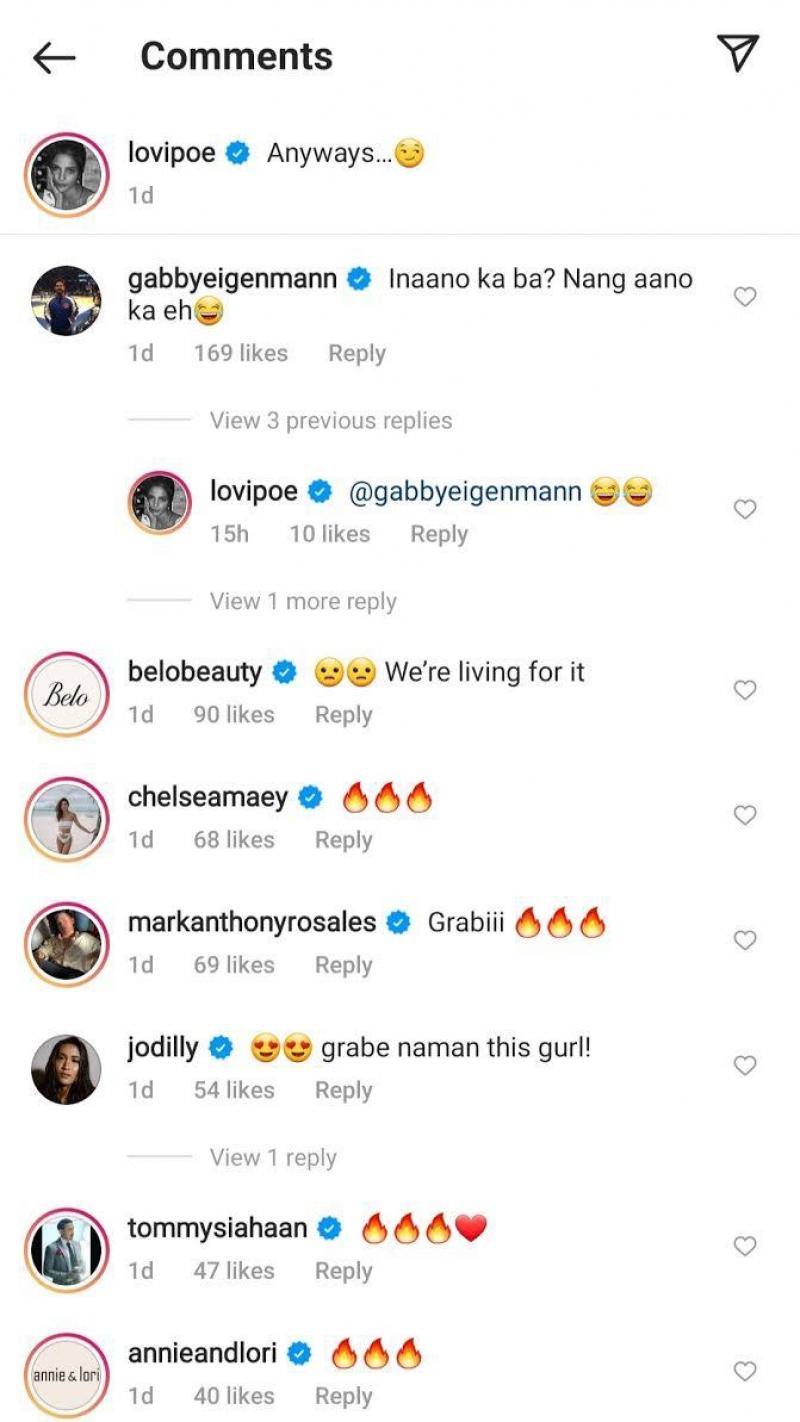Heart tommysiahaan's comment
This screenshot has width=800, height=1422.
[x=745, y=1246]
